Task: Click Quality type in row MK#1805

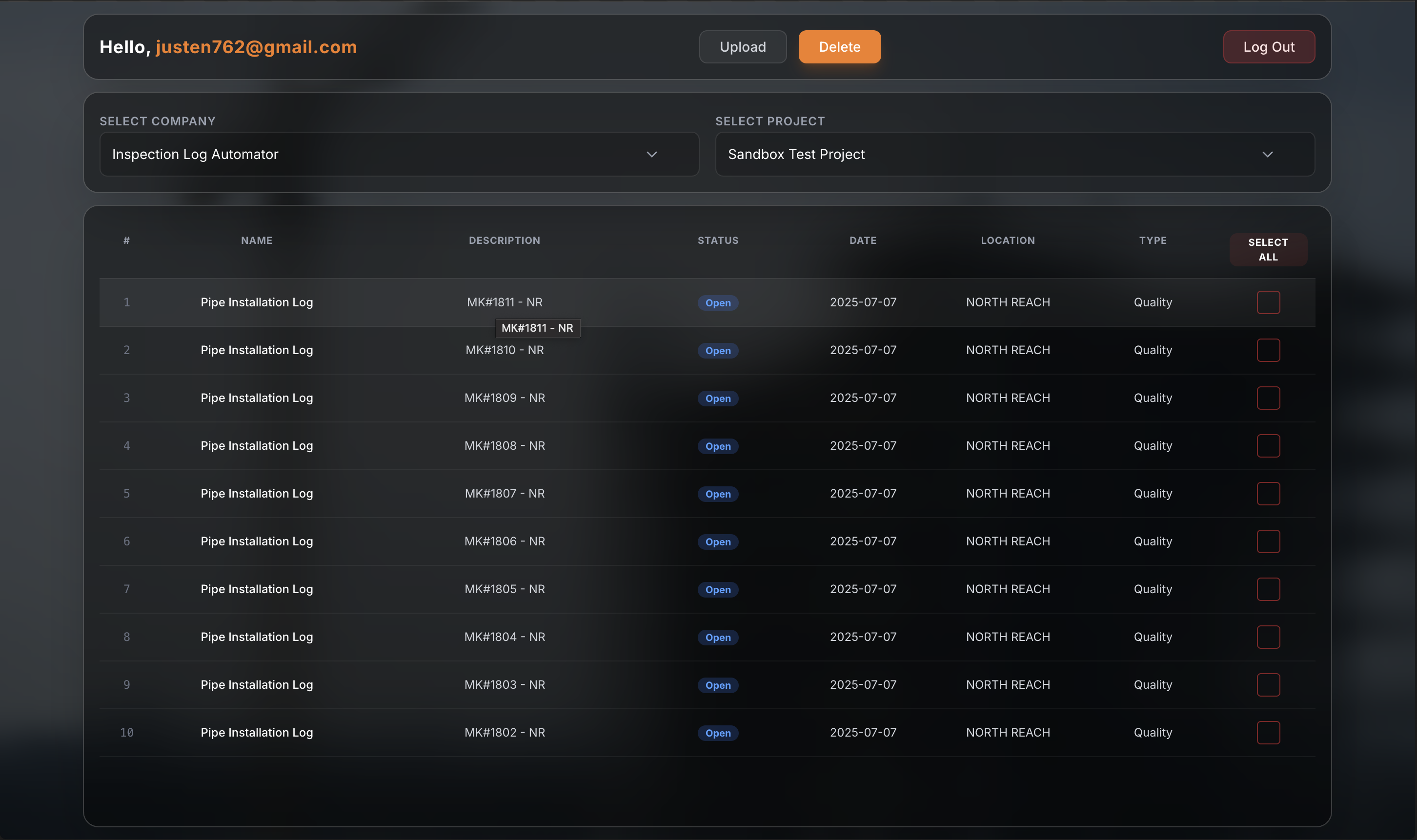Action: [1153, 589]
